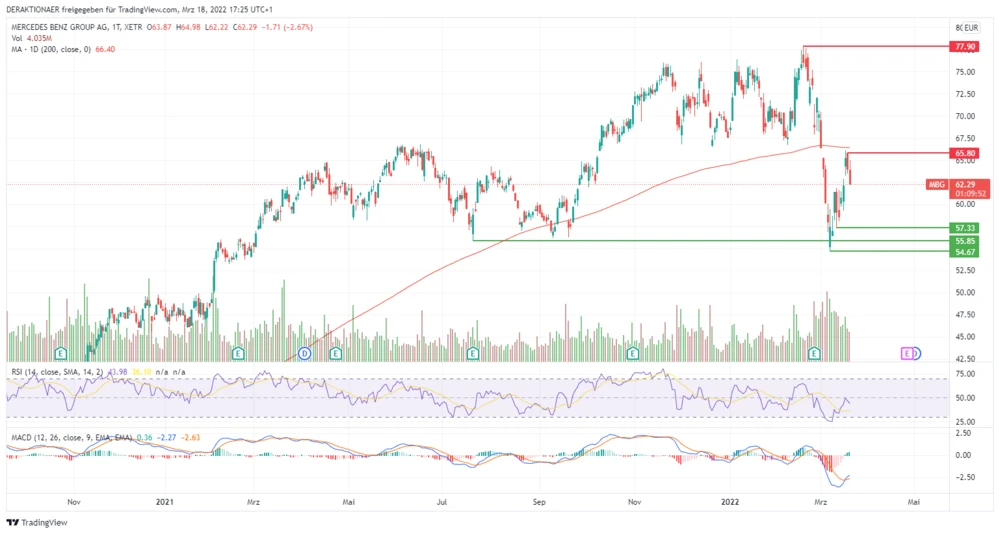This screenshot has height=534, width=1000.
Task: Open the earnings E marker just before Mrz 2021
Action: point(238,353)
